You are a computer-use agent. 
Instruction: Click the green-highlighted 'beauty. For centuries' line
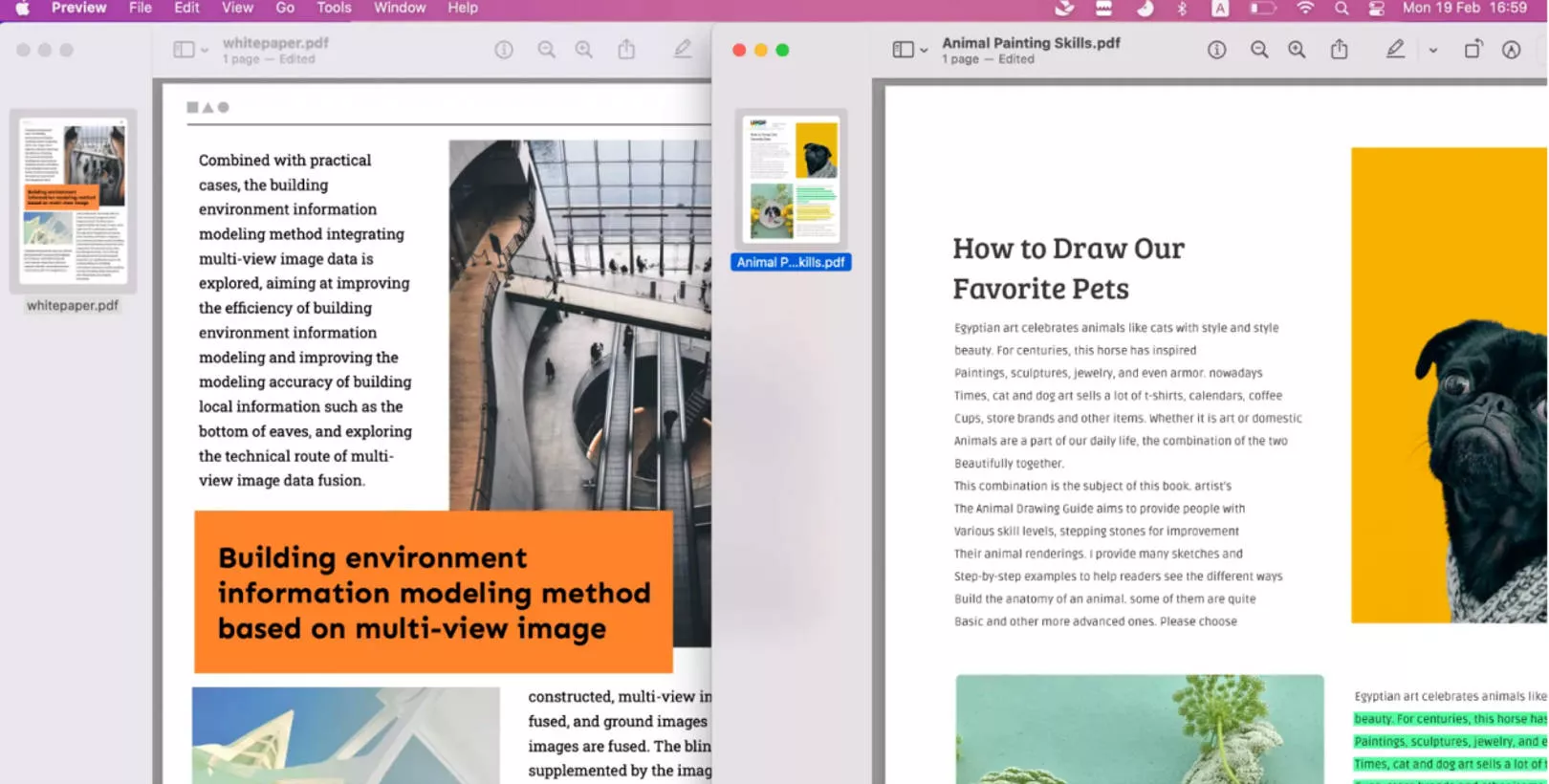(1450, 719)
